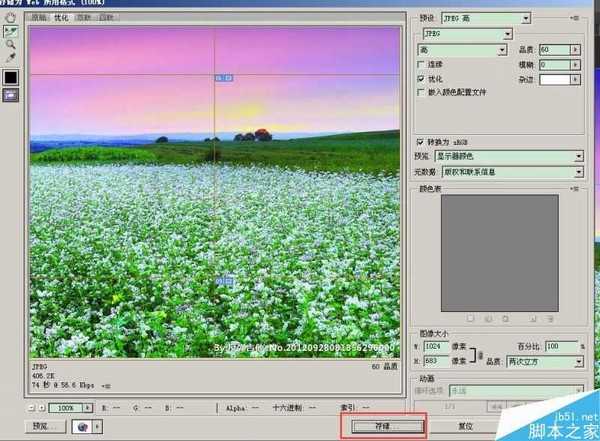The height and width of the screenshot is (441, 600).
Task: Select the Zoom tool
Action: (x=11, y=46)
